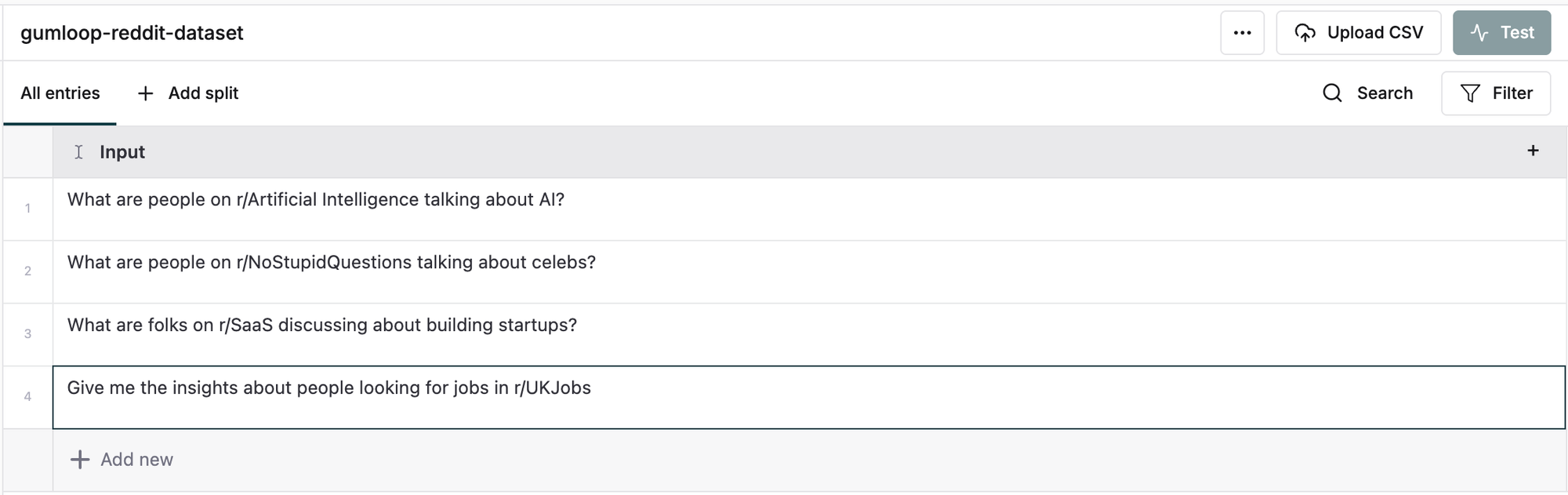
Task: Click the cloud upload icon
Action: click(x=1305, y=33)
